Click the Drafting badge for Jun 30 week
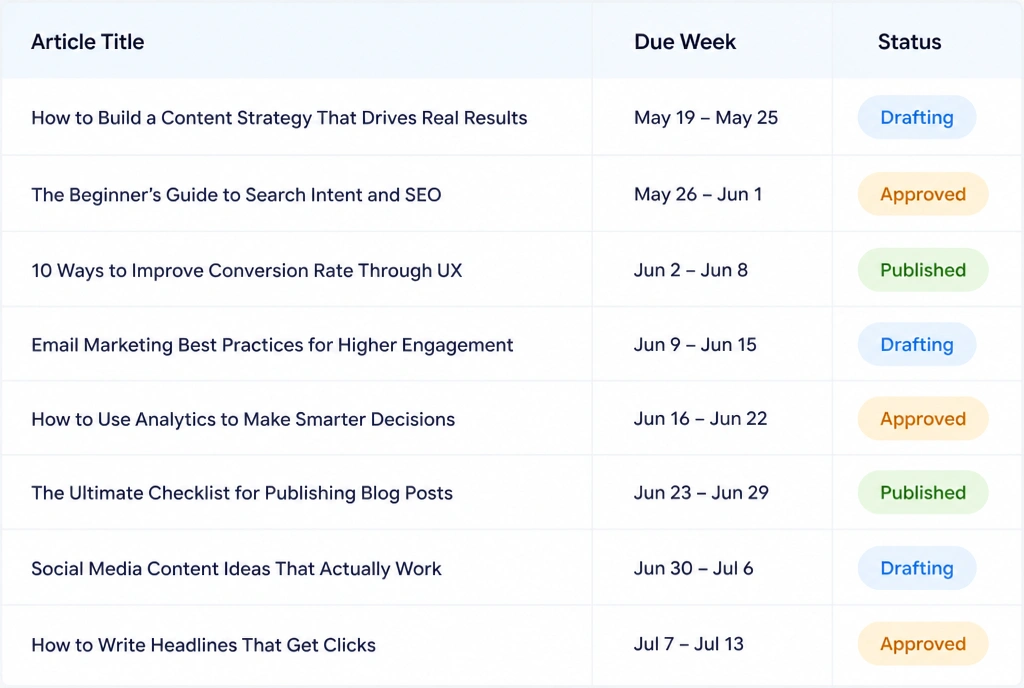 [916, 568]
